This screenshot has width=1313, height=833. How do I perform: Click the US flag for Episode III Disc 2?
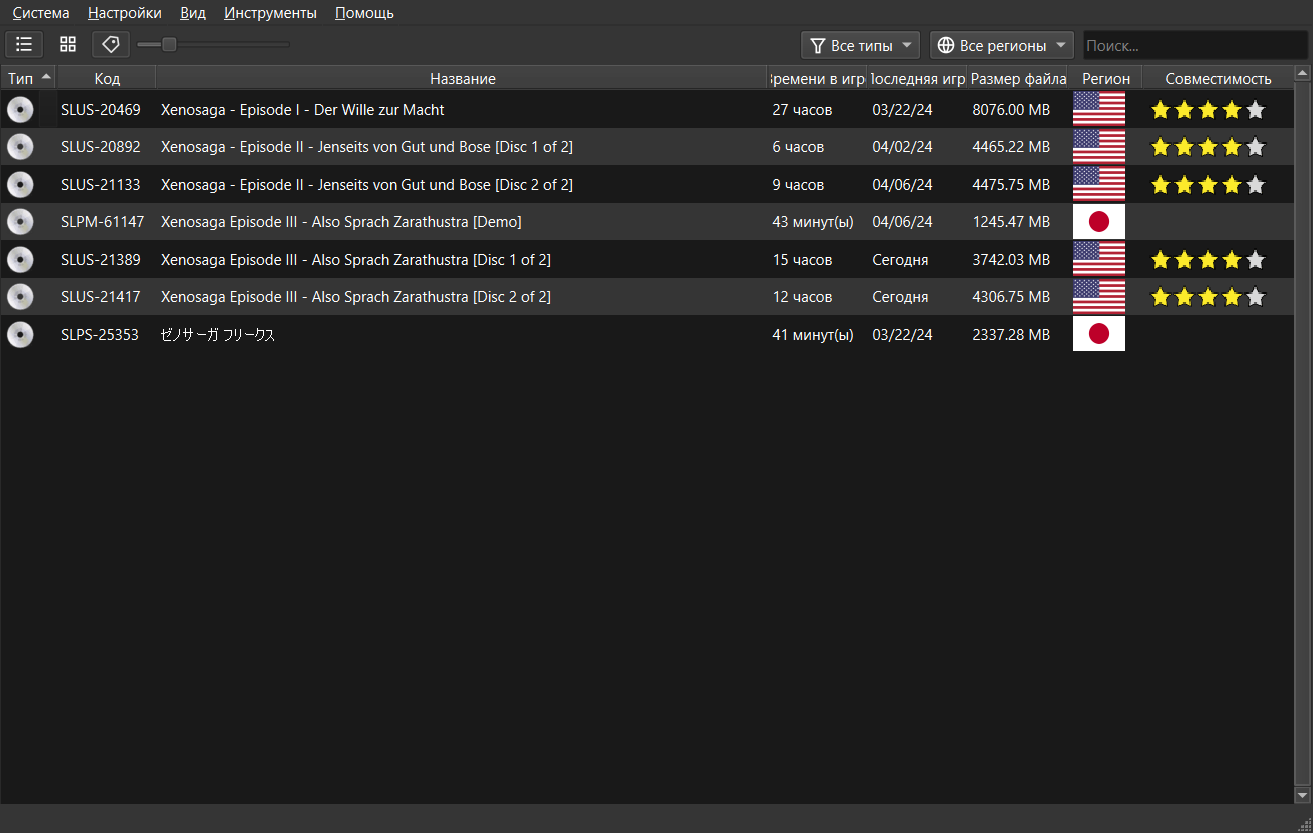[1099, 297]
